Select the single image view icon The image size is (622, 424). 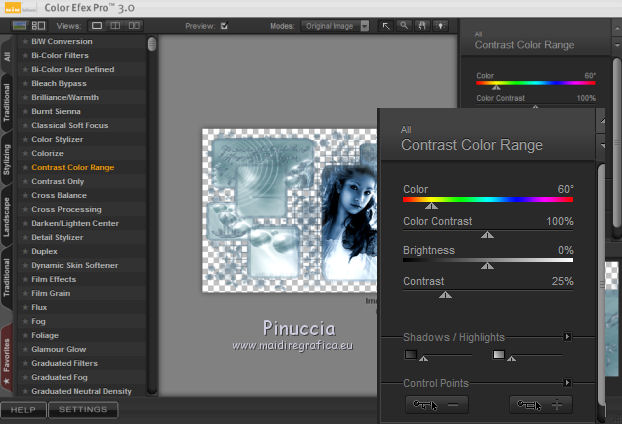[97, 26]
